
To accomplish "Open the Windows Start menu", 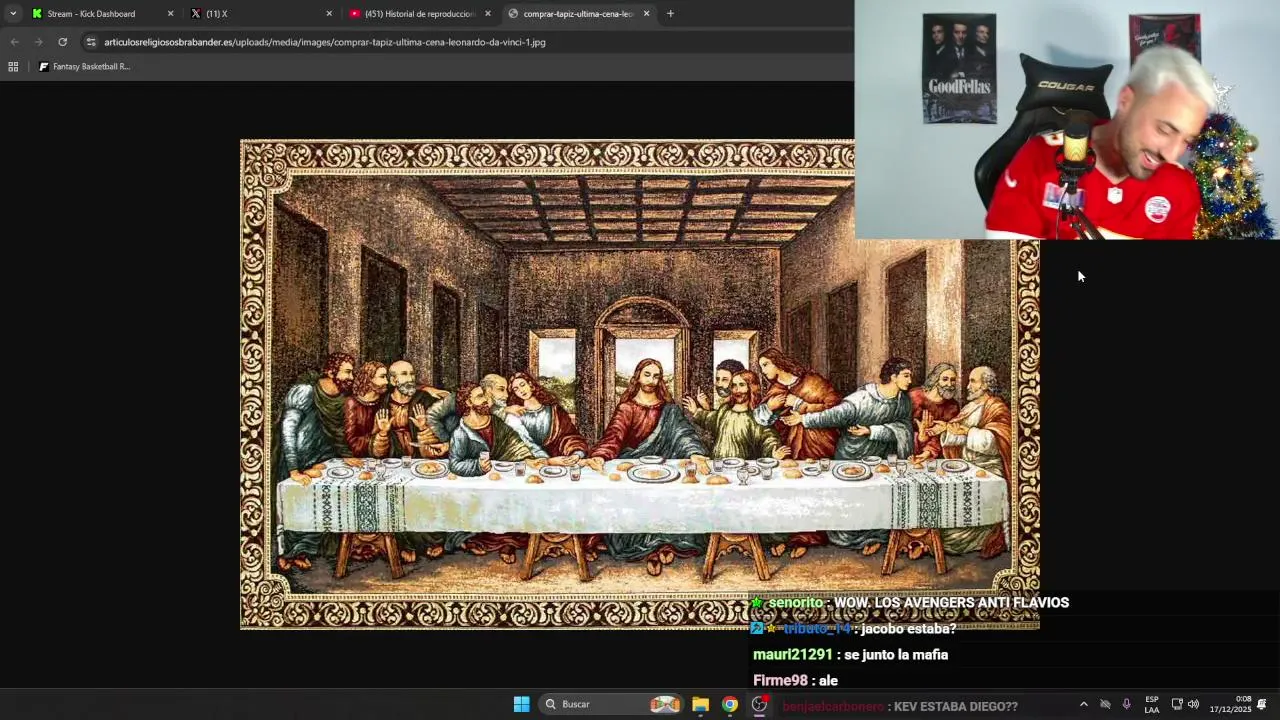I will pos(521,704).
